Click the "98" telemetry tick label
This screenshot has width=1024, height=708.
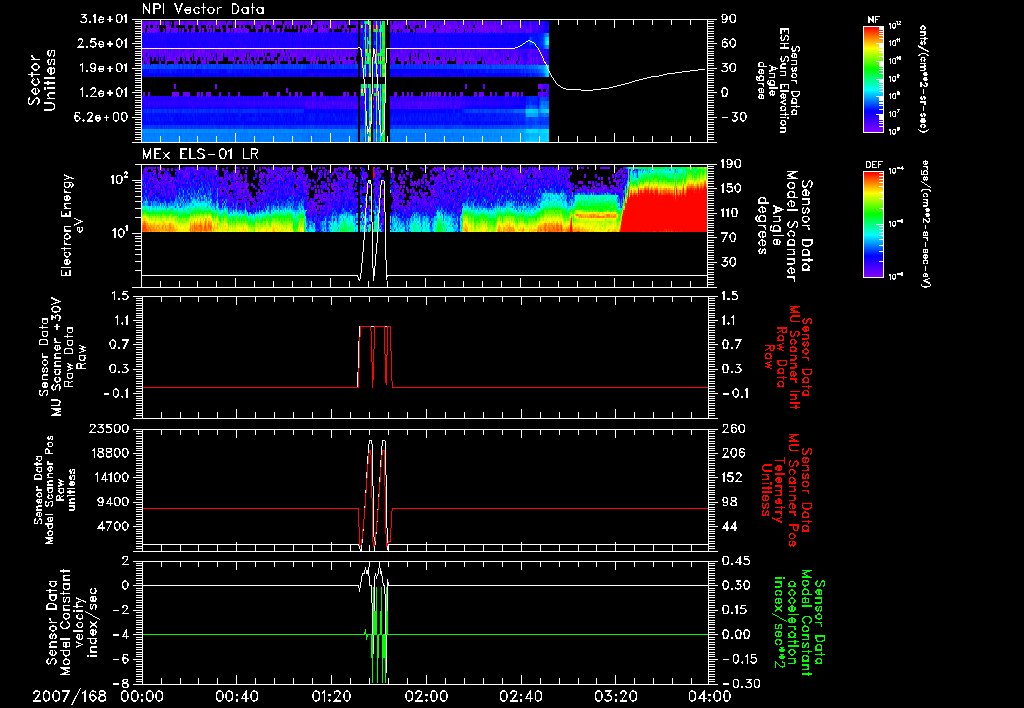(729, 502)
